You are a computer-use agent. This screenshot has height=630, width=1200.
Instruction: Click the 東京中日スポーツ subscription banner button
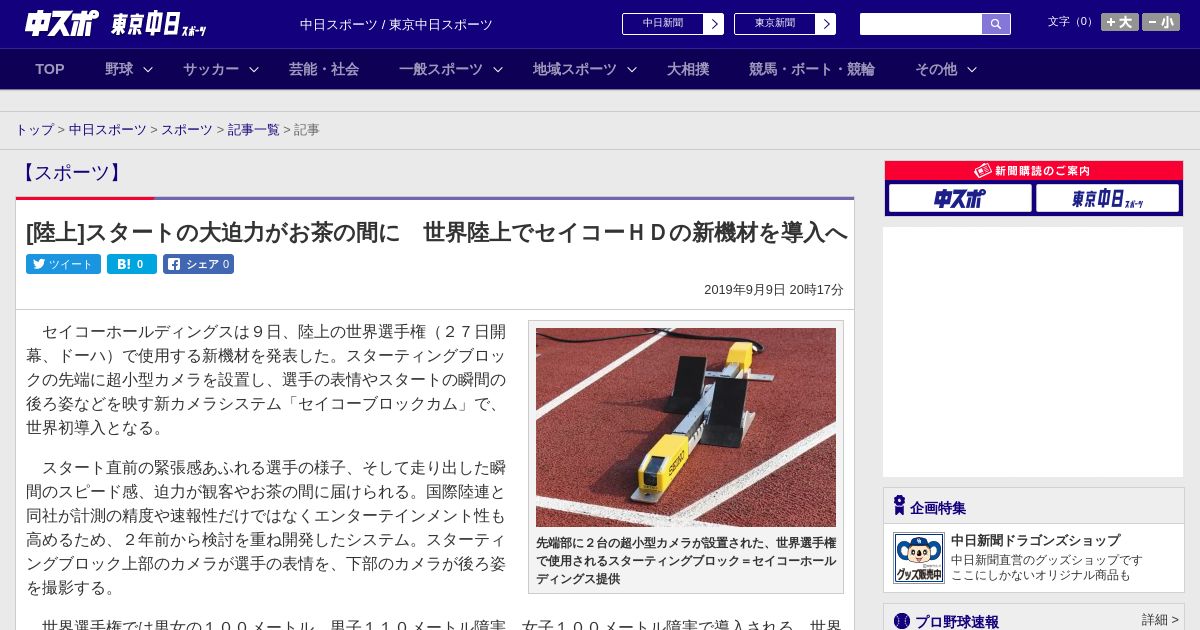(1107, 198)
